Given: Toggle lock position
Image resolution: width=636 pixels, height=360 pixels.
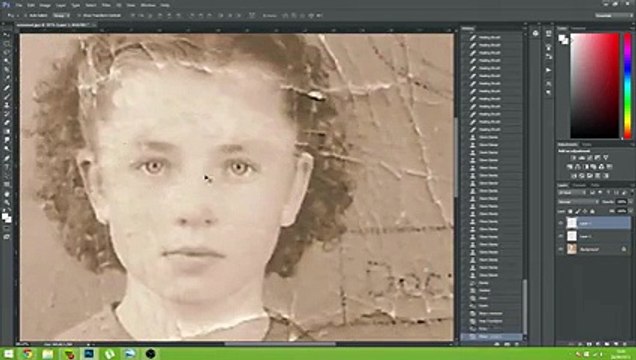Looking at the screenshot, I should point(585,211).
